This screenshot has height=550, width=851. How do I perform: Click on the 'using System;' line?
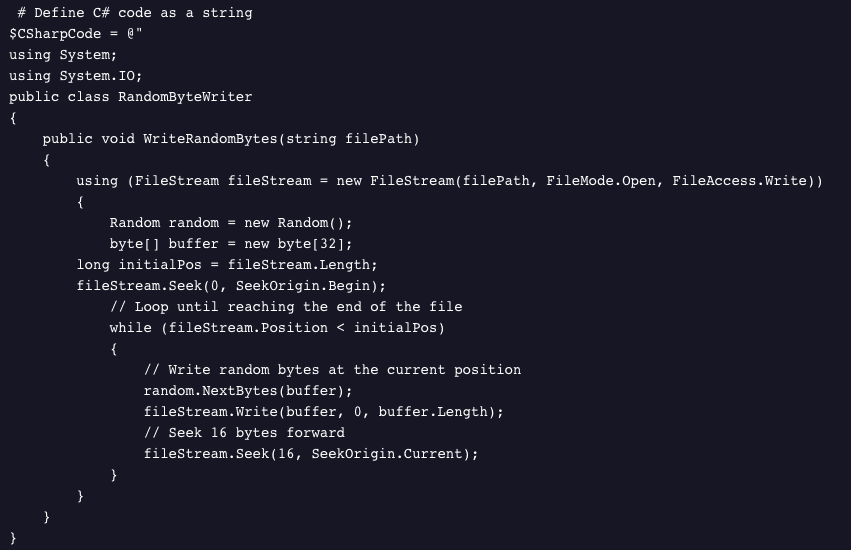point(63,55)
